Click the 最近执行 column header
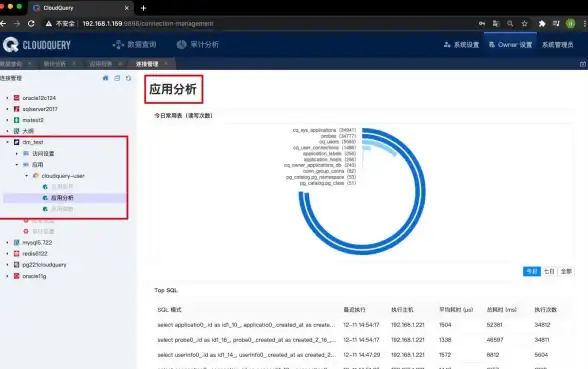 pyautogui.click(x=354, y=310)
